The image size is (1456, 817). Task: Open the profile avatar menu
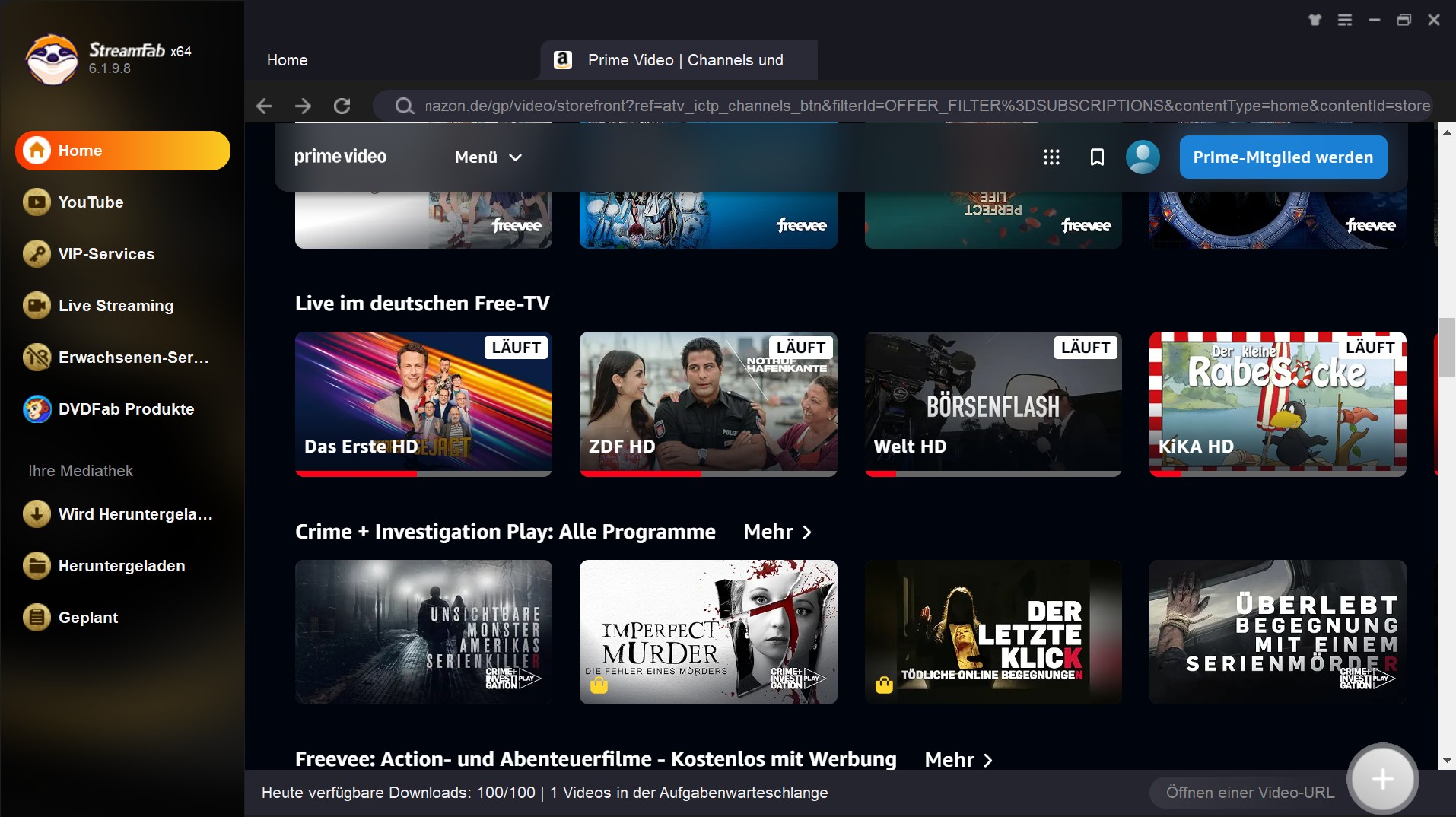(1143, 157)
